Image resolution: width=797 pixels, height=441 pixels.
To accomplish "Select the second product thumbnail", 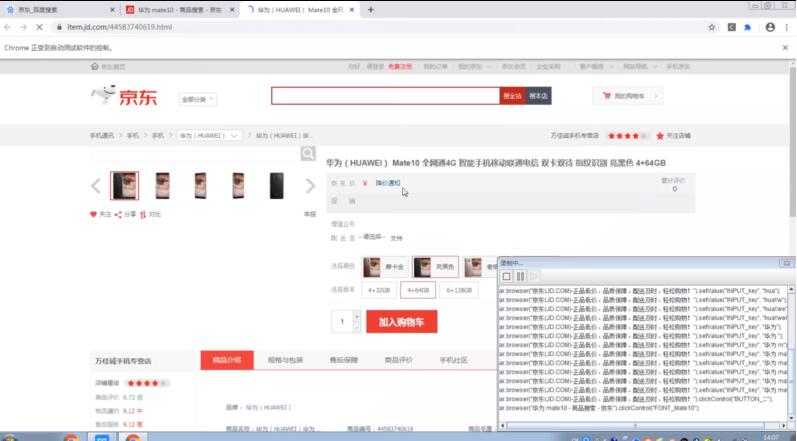I will coord(163,185).
